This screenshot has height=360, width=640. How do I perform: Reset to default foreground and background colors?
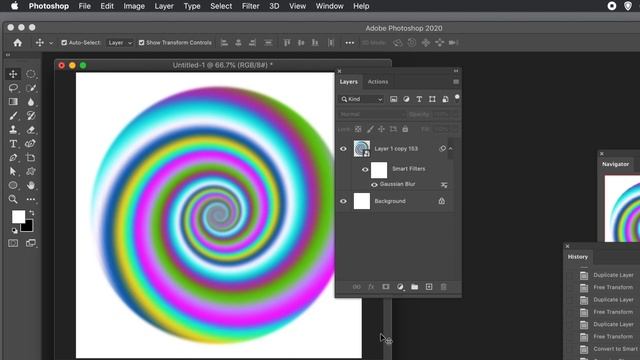[15, 231]
